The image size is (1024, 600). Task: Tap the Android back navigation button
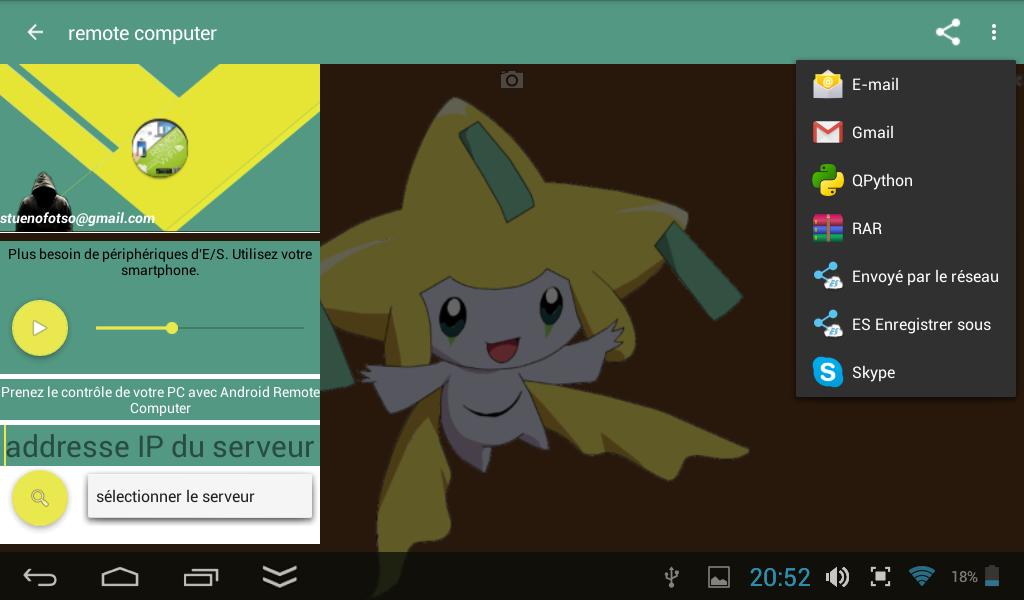tap(40, 577)
